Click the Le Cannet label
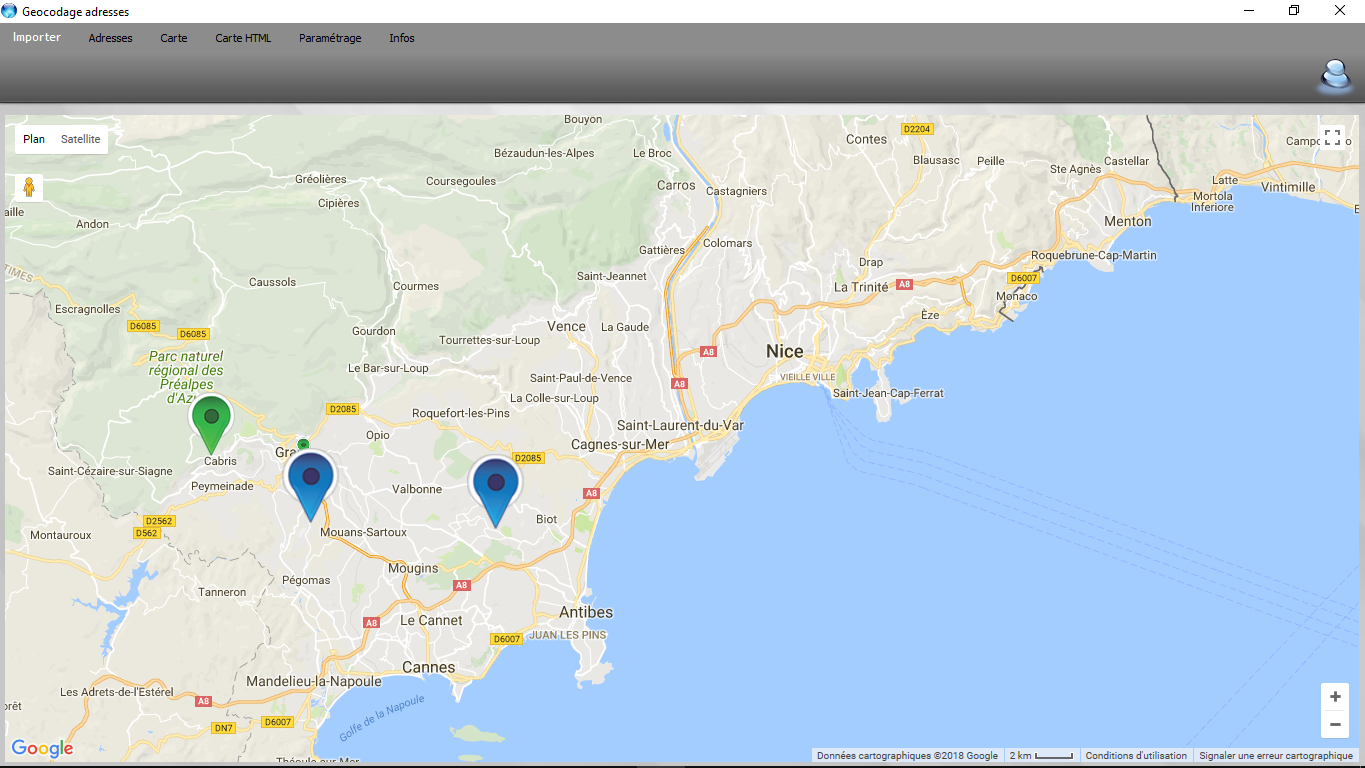This screenshot has width=1365, height=768. click(x=431, y=620)
